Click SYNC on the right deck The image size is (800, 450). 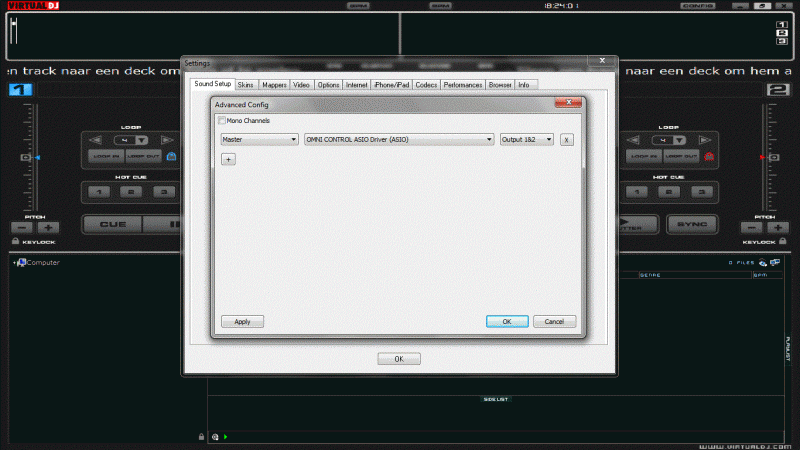coord(692,224)
